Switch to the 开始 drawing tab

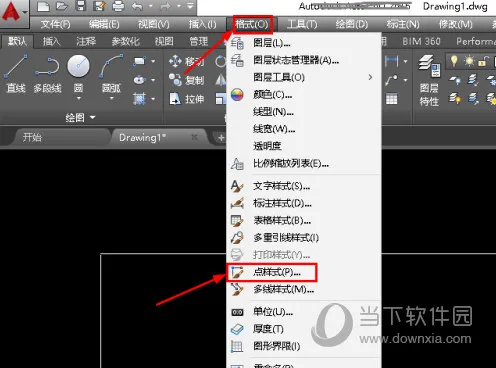pos(32,137)
